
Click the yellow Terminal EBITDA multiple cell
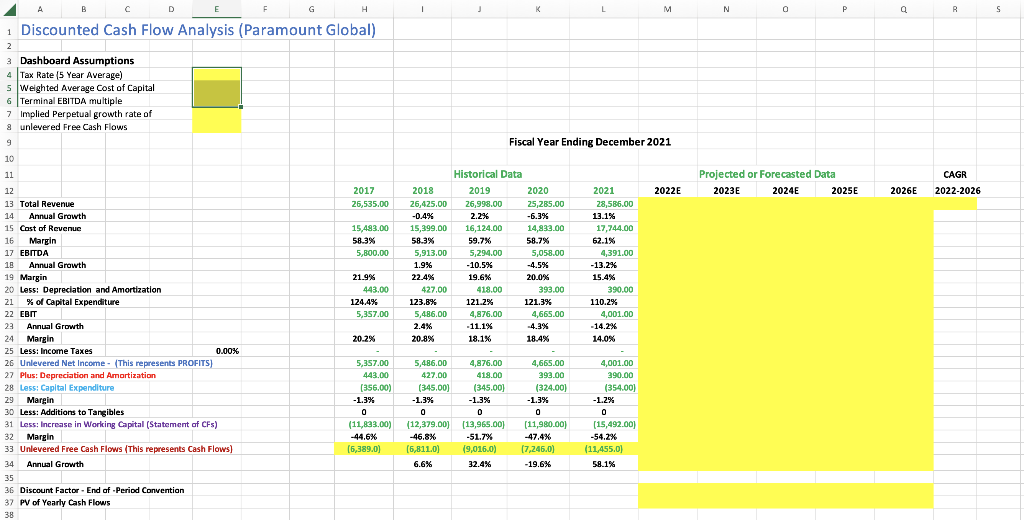pos(217,101)
